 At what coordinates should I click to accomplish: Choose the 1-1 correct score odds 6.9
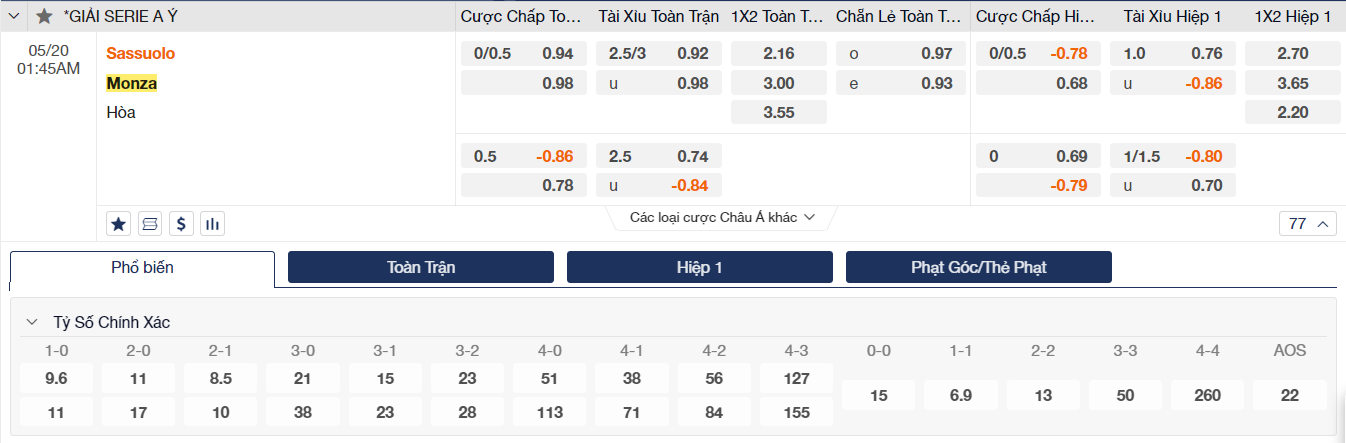[960, 395]
